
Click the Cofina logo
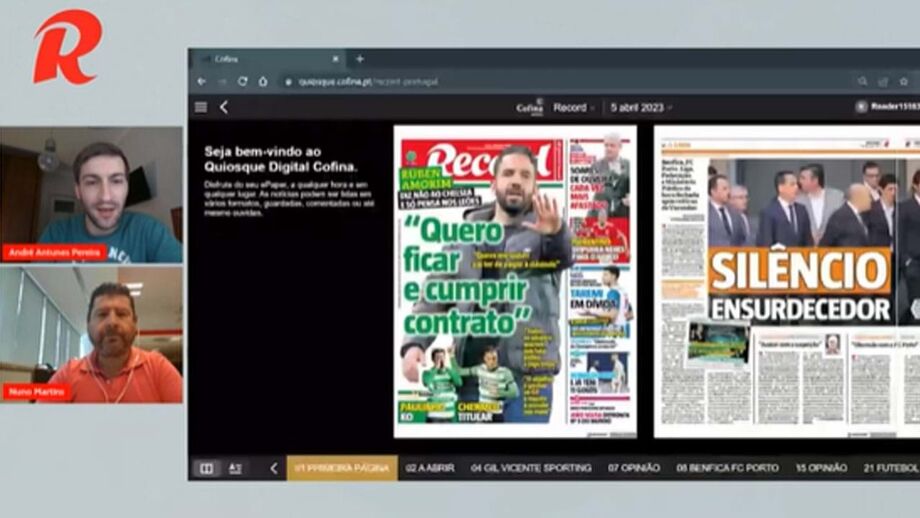[x=529, y=107]
